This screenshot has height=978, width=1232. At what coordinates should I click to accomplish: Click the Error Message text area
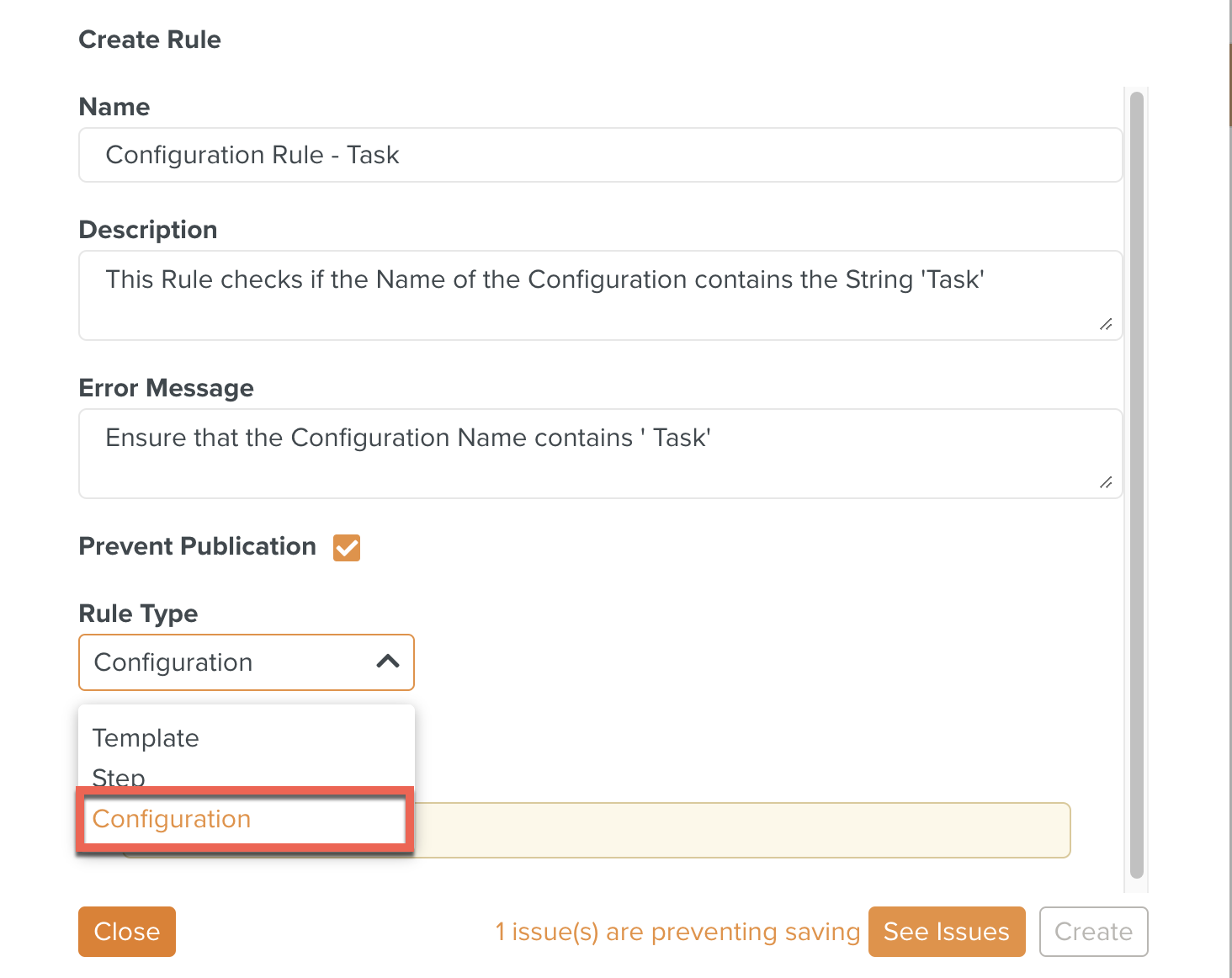600,453
